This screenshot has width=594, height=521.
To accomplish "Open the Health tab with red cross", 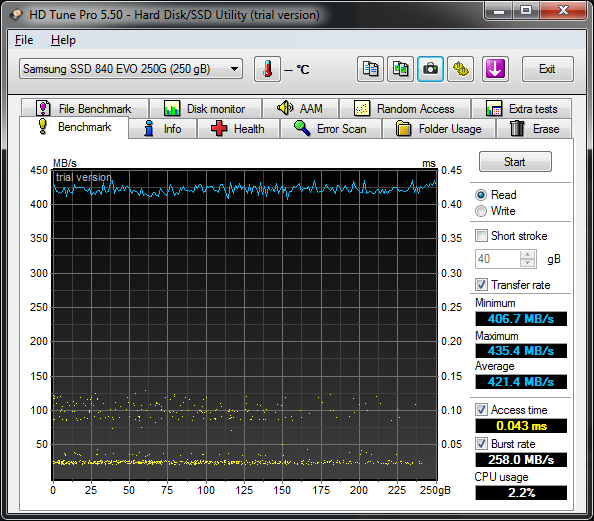I will 238,129.
